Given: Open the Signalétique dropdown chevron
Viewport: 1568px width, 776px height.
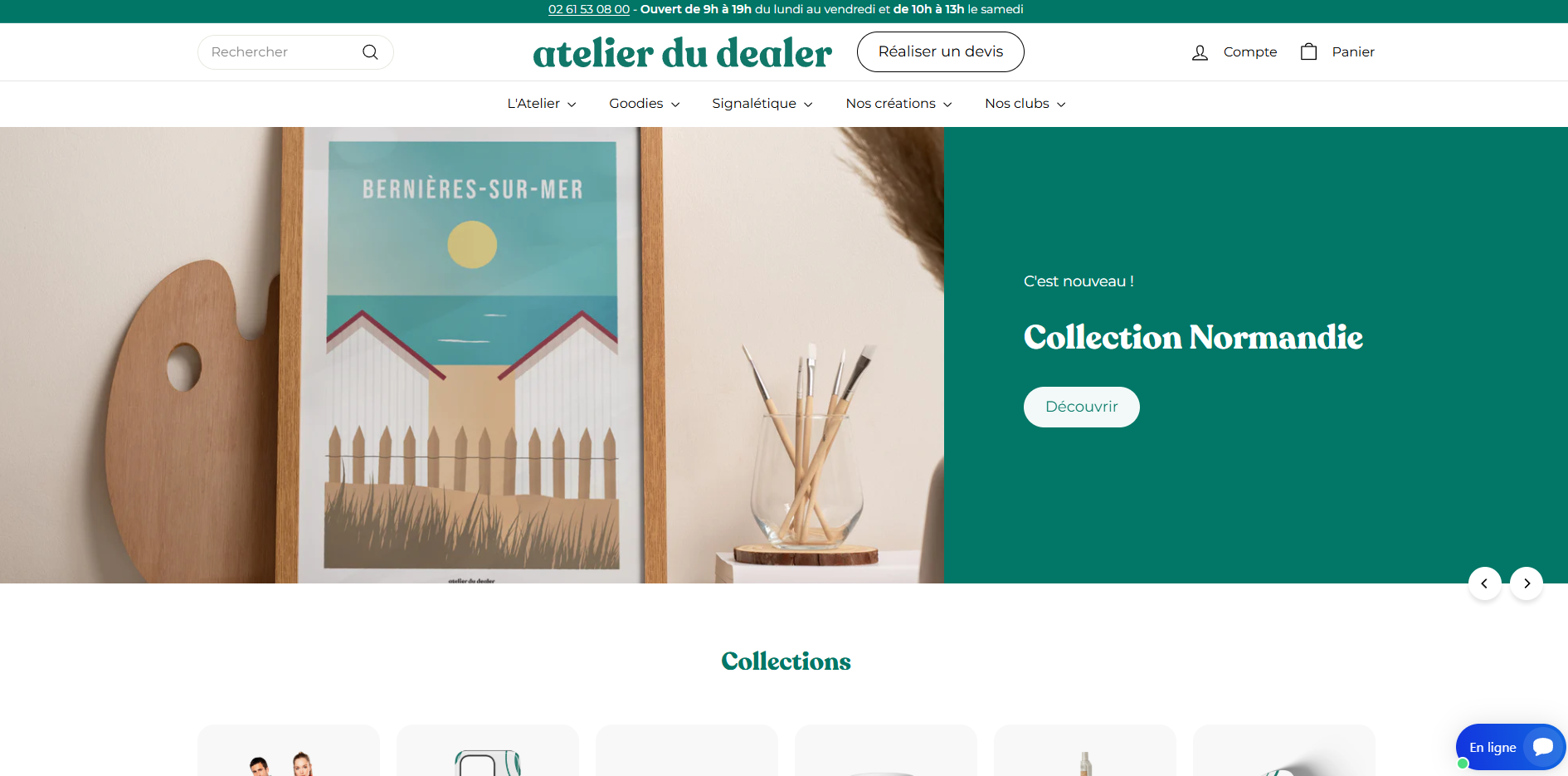Looking at the screenshot, I should 808,105.
